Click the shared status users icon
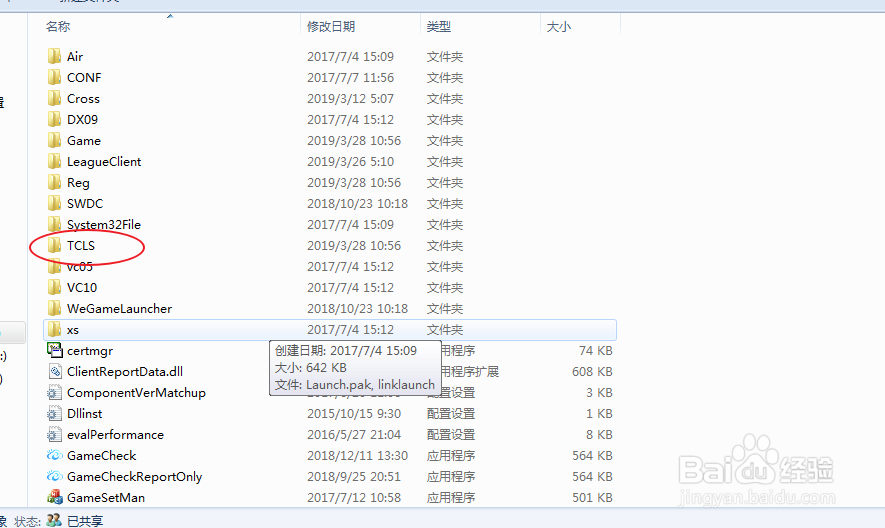The image size is (885, 528). (x=54, y=520)
